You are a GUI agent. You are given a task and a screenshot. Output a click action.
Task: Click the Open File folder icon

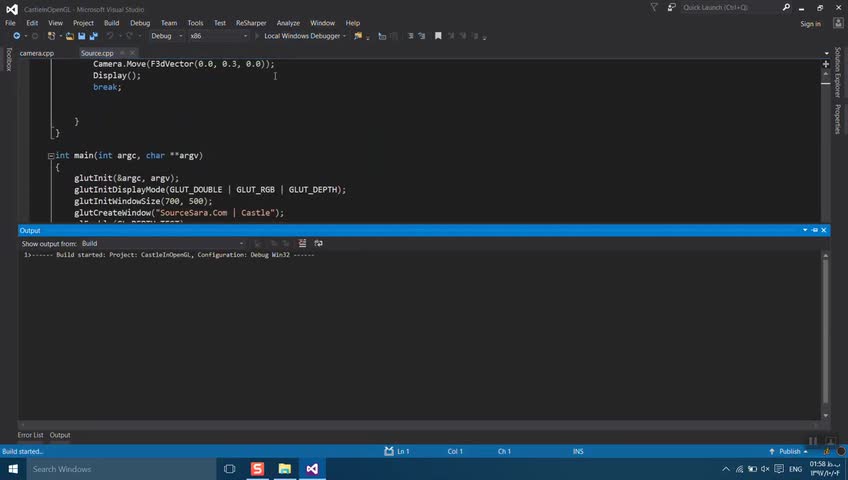[x=70, y=36]
